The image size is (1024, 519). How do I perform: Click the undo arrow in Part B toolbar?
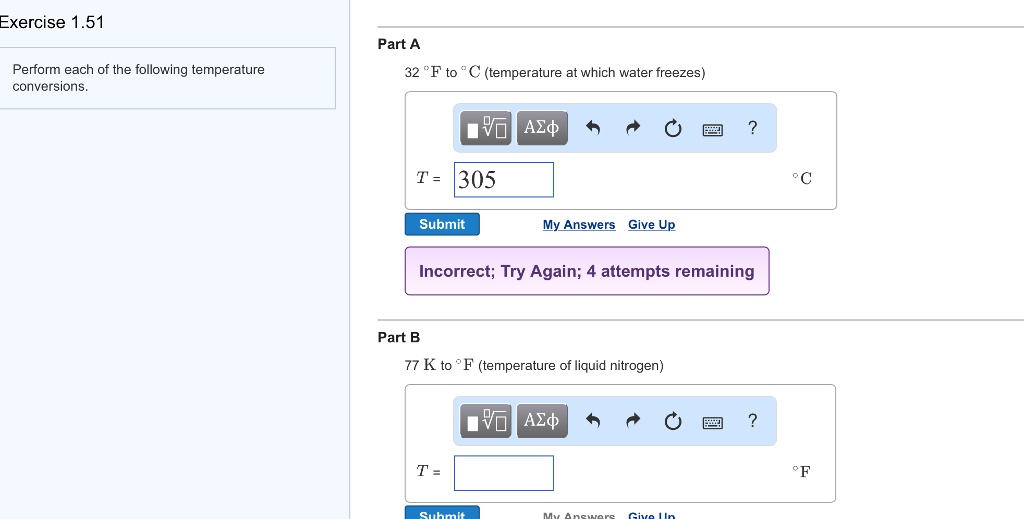(592, 421)
